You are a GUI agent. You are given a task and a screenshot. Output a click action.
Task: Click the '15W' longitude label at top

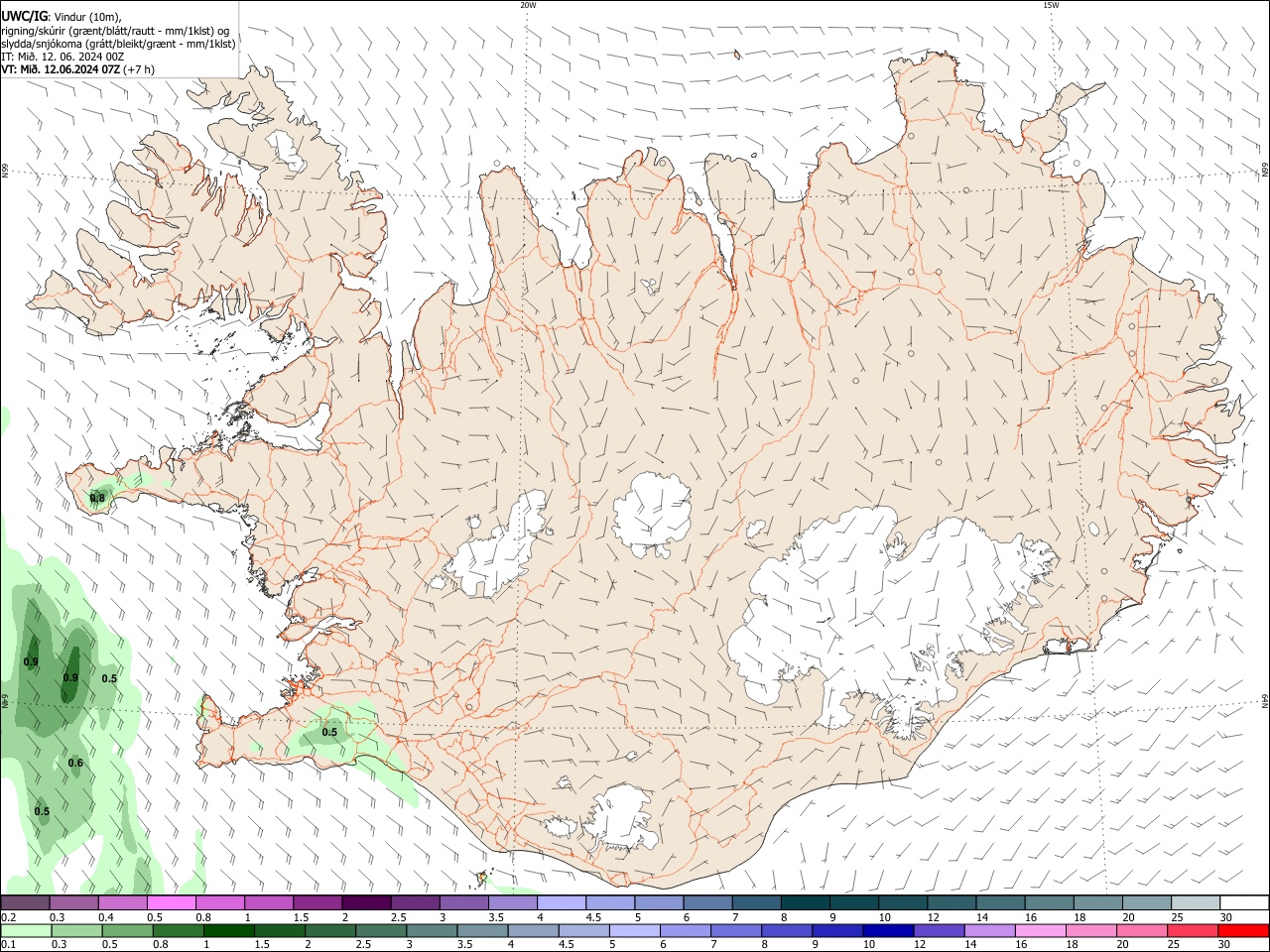(1051, 5)
